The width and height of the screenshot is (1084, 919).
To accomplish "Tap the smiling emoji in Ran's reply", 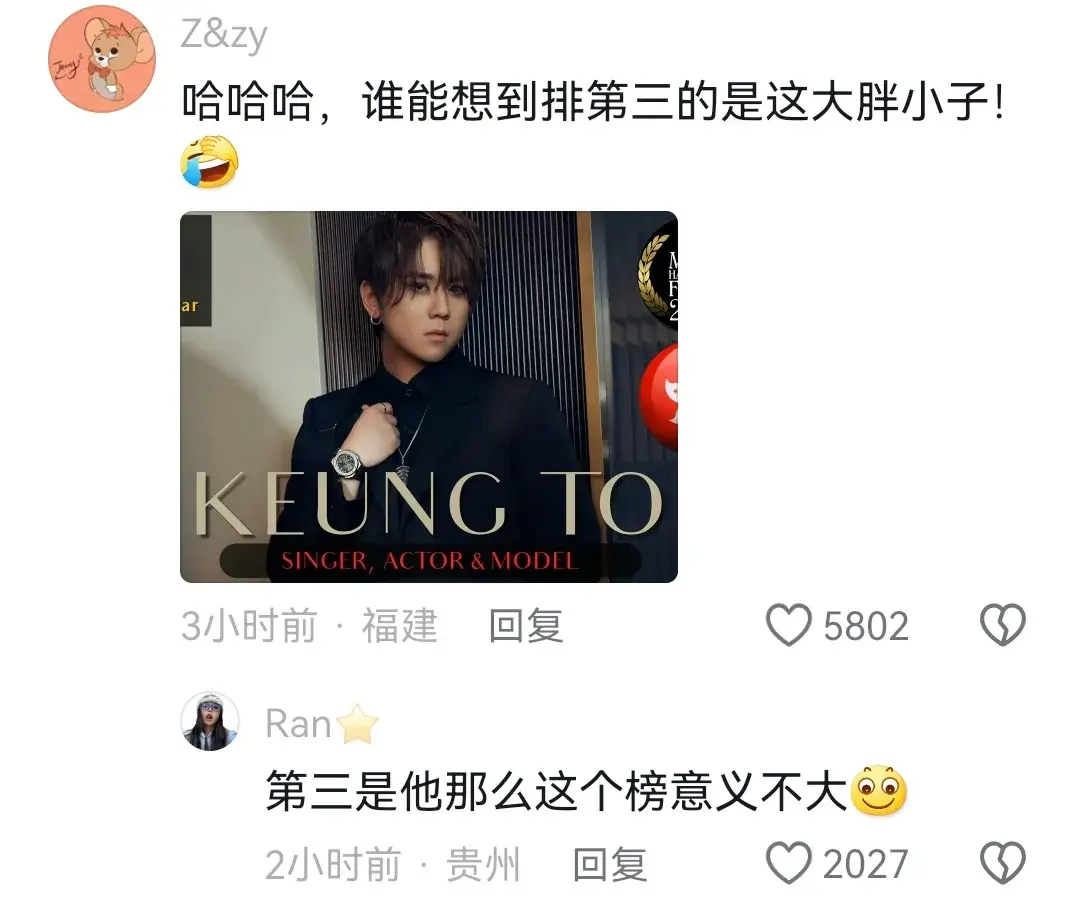I will [878, 791].
